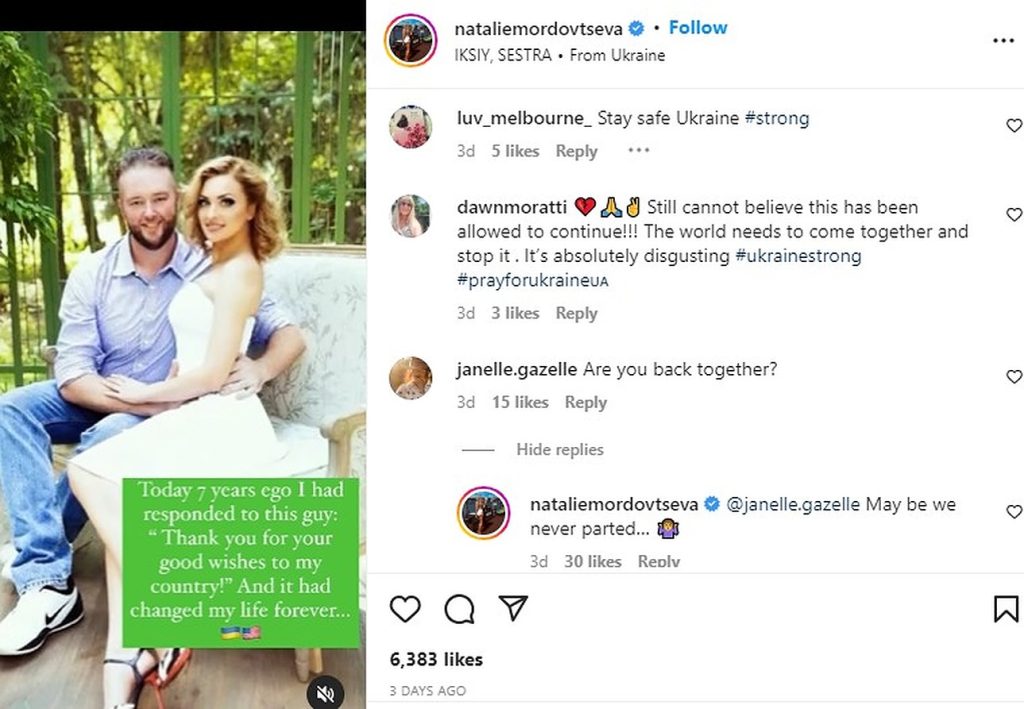
Task: Like dawnmoratti's comment
Action: pyautogui.click(x=1013, y=215)
